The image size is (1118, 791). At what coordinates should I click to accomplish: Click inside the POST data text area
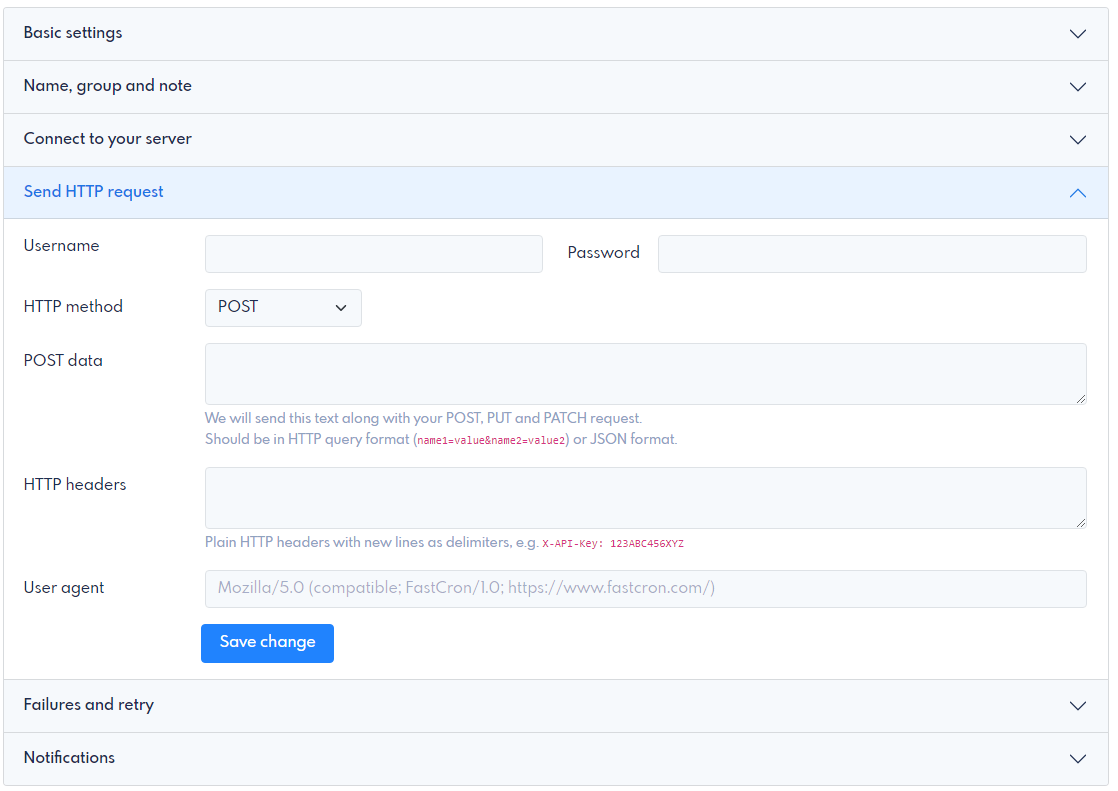[x=645, y=374]
